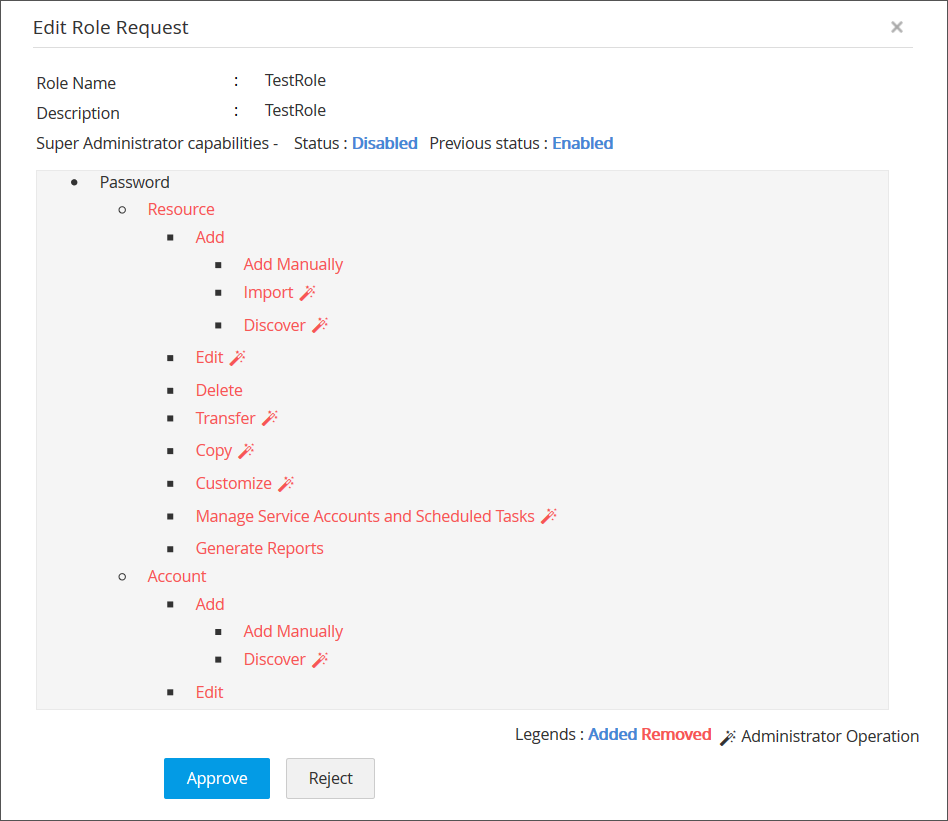The image size is (948, 821).
Task: Click wand icon after Manage Service Accounts
Action: point(548,516)
